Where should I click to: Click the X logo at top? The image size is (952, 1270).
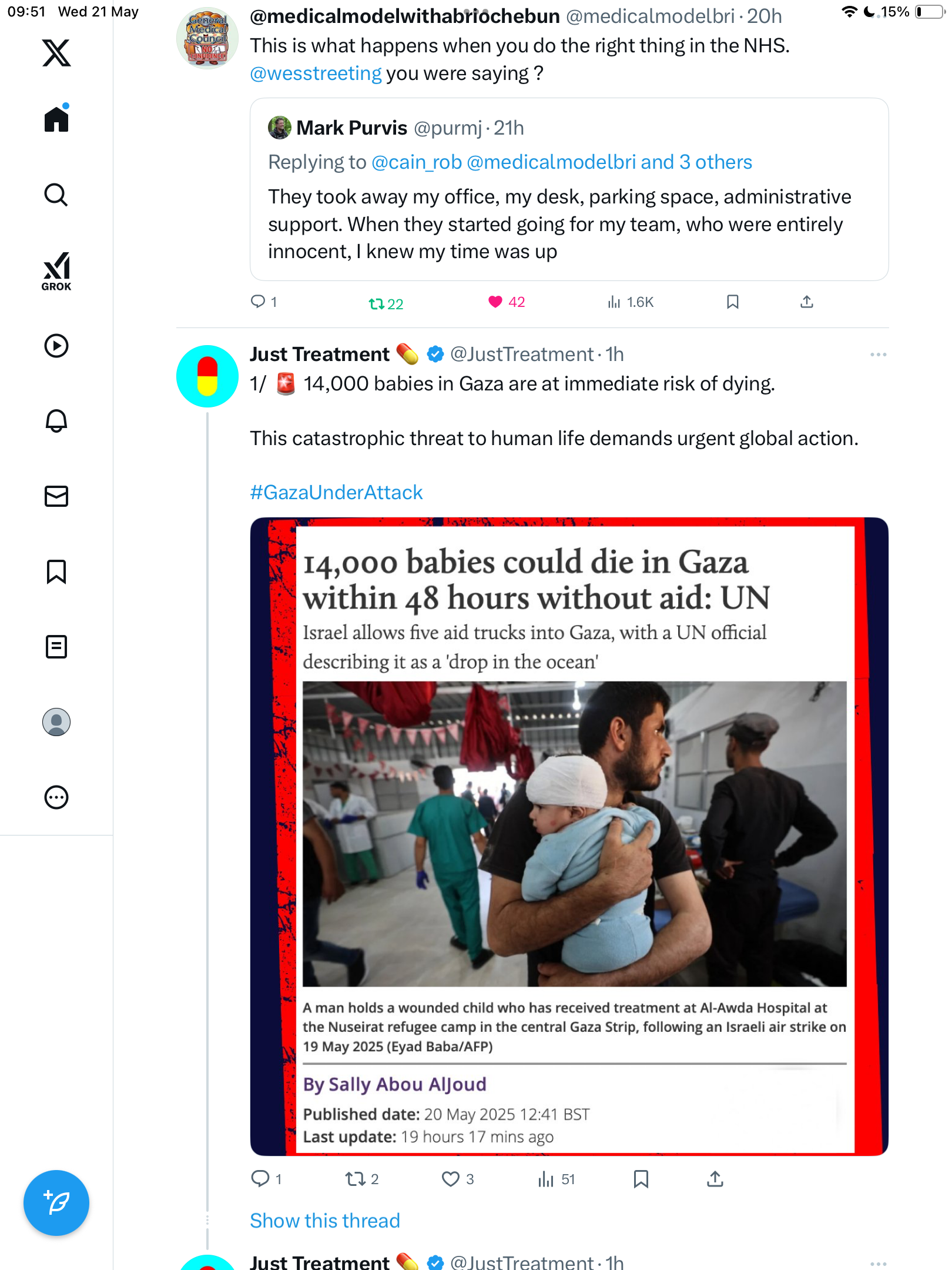pyautogui.click(x=56, y=52)
